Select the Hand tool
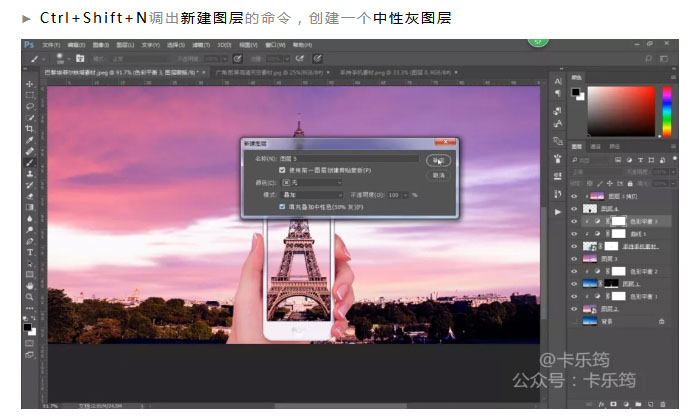 tap(30, 286)
